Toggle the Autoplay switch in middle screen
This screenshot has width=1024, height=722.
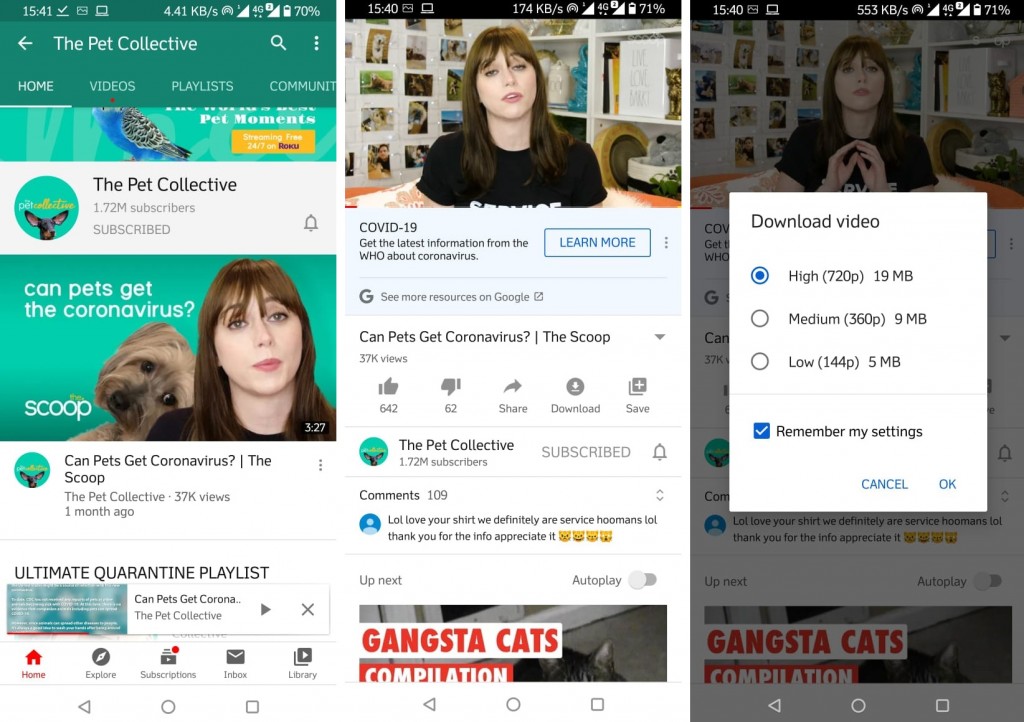coord(643,580)
